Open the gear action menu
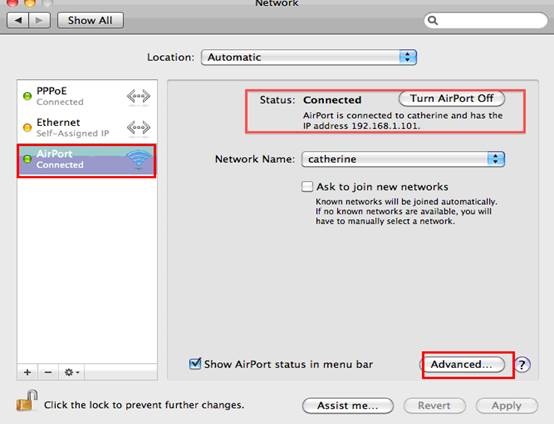Screen dimensions: 554x424 tap(72, 372)
